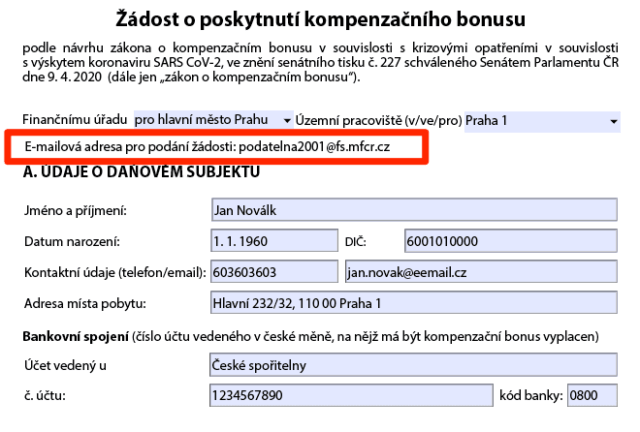Click the email field jan.novak@eemail.cz
Viewport: 640px width, 432px height.
click(481, 272)
